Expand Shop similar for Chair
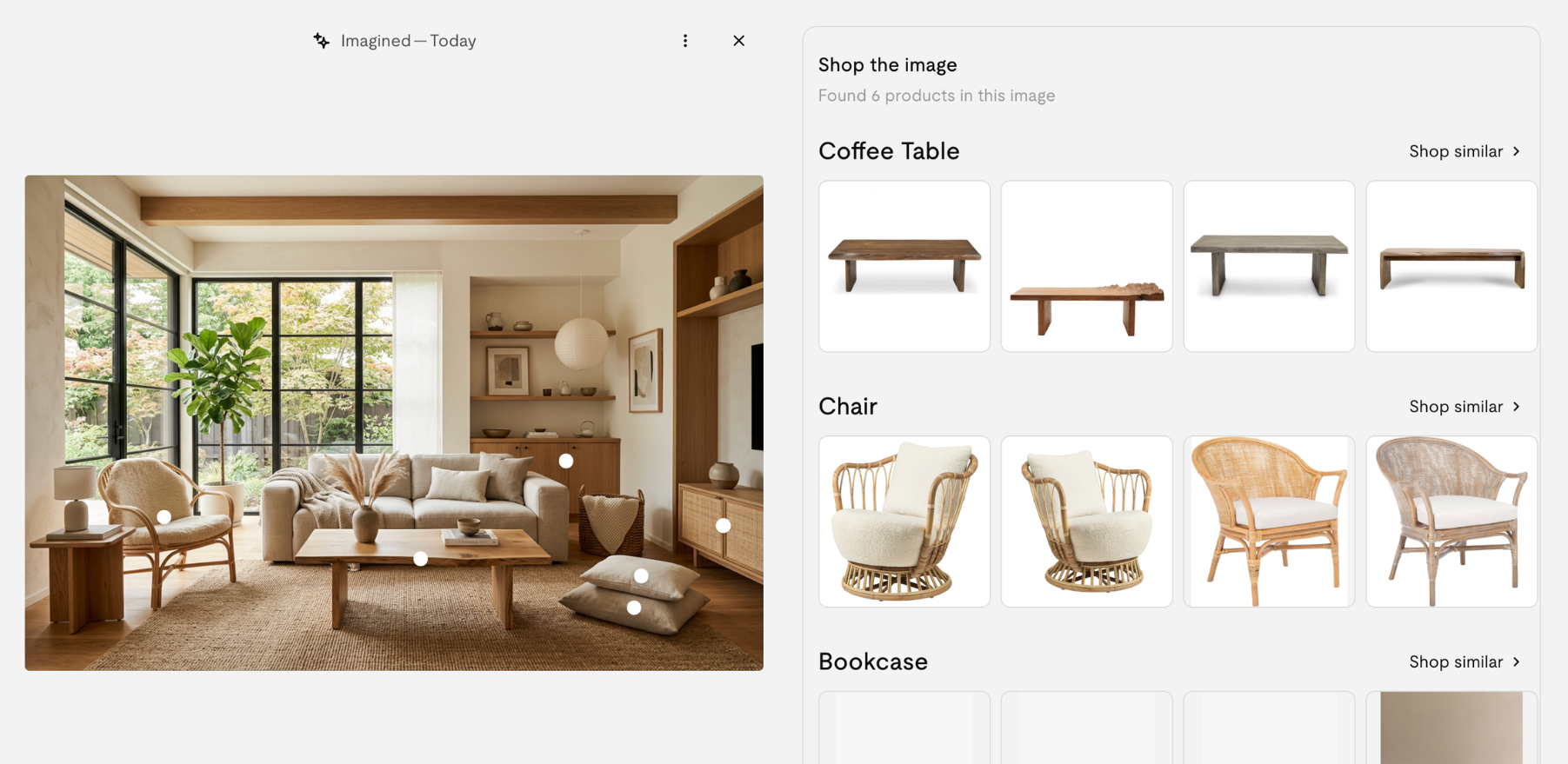 pyautogui.click(x=1465, y=407)
